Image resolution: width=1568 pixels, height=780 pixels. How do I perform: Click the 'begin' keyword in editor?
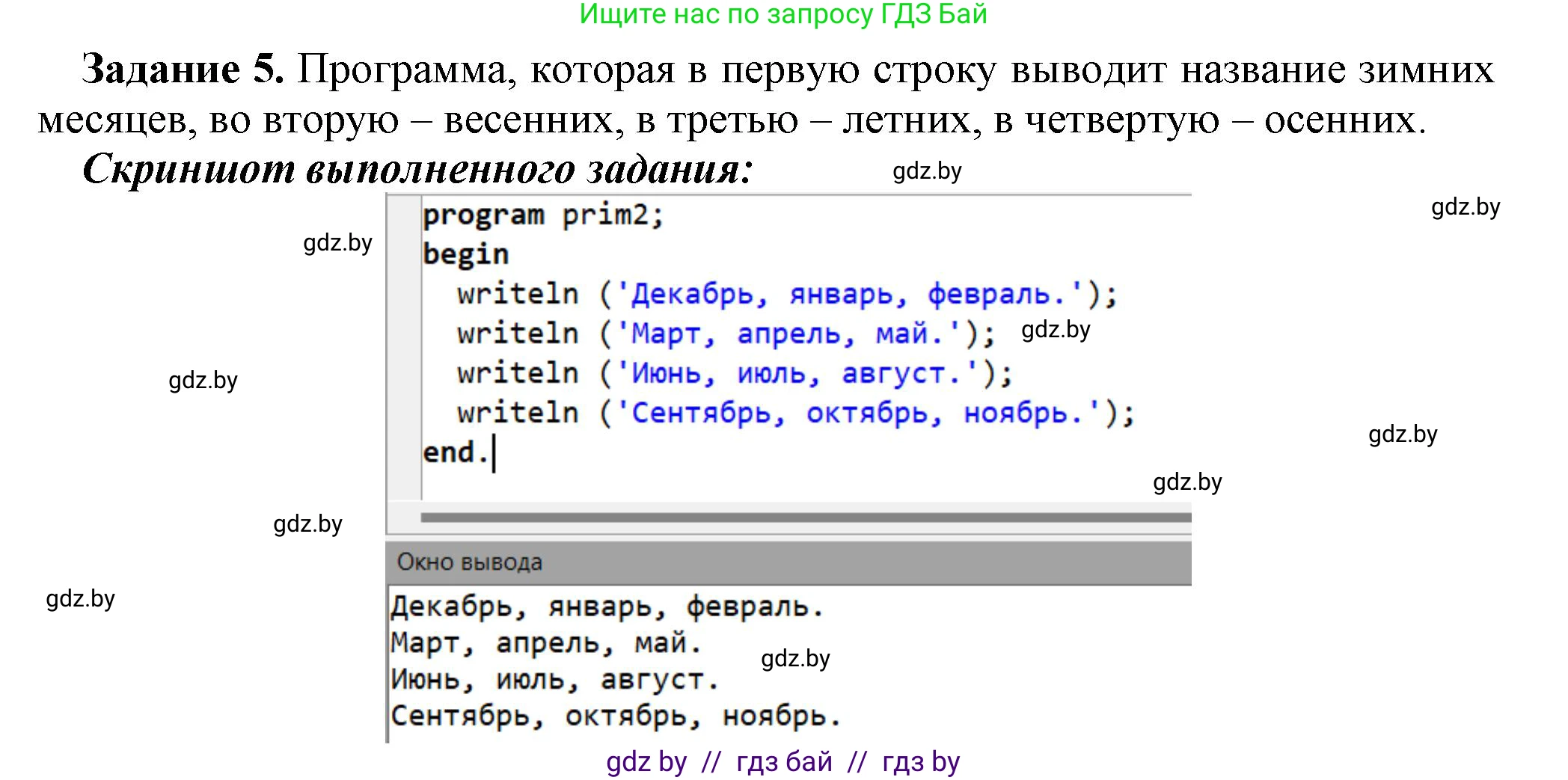466,254
